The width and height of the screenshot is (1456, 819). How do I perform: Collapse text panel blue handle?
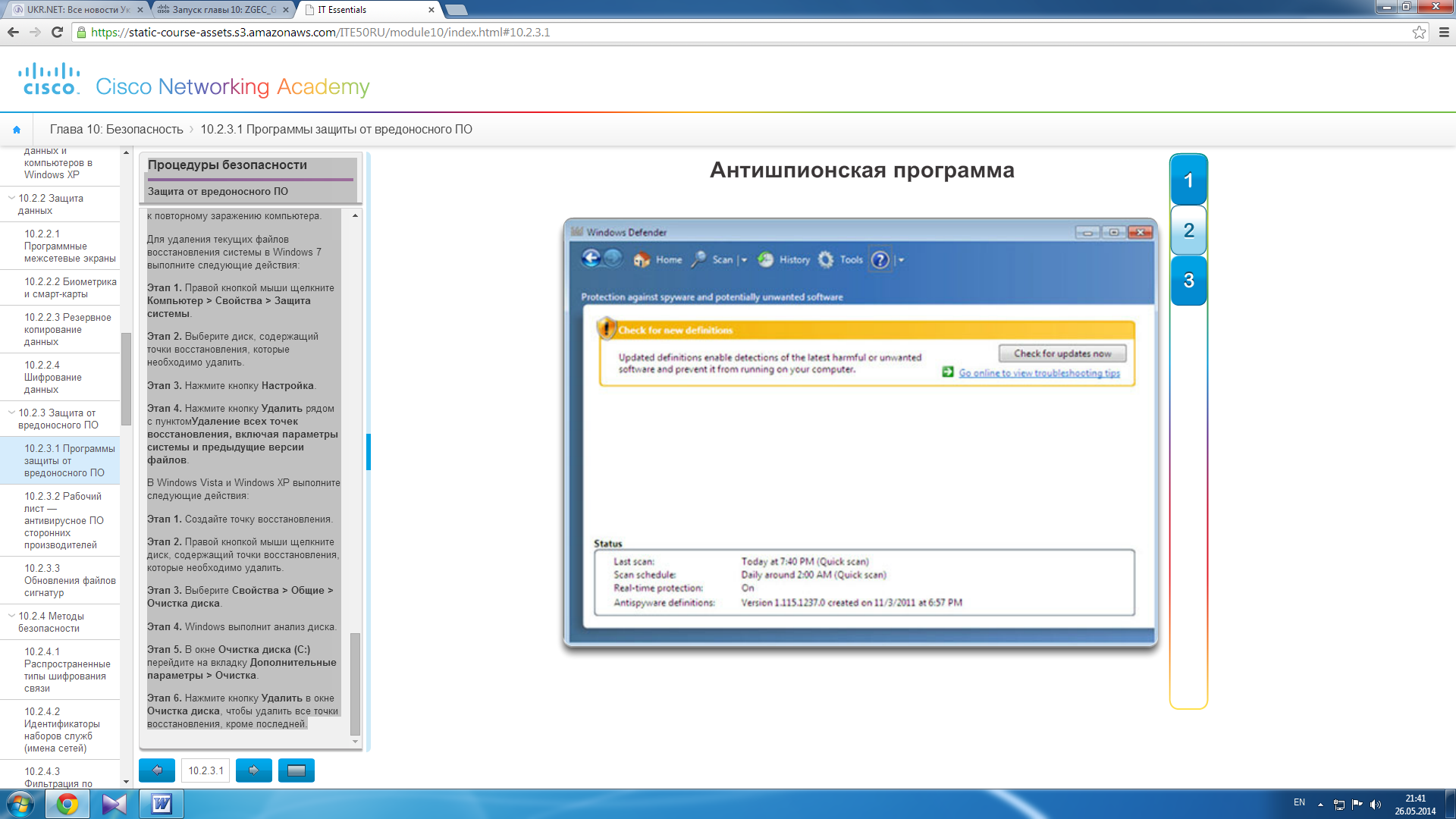[x=369, y=452]
